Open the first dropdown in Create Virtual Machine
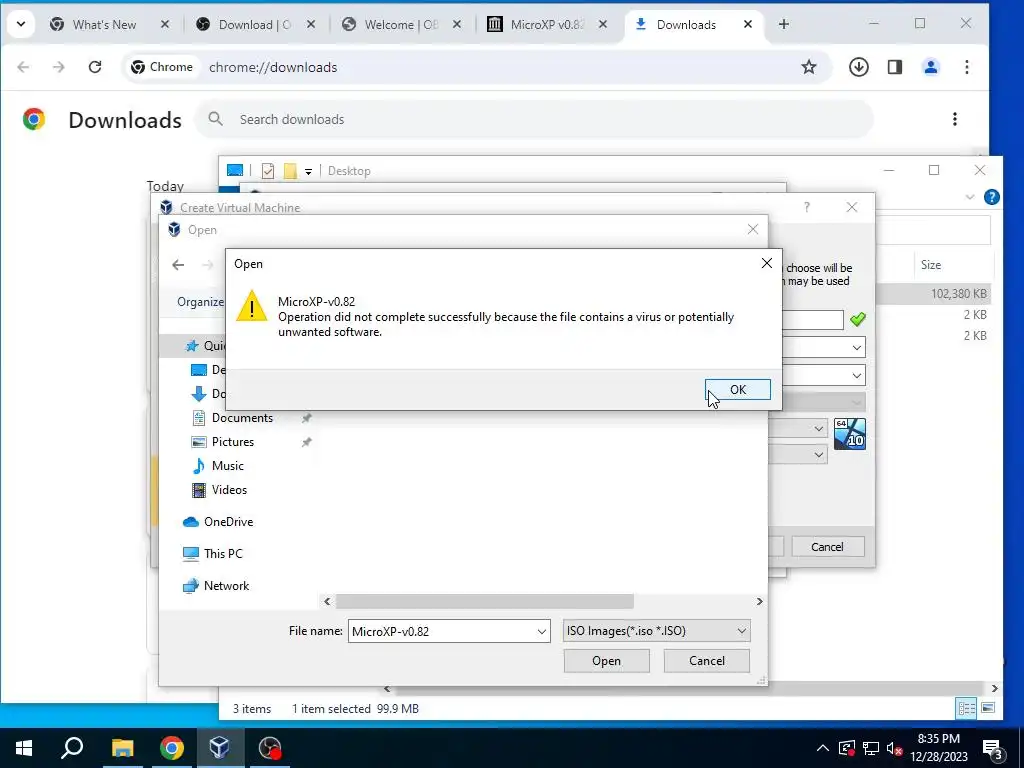 [x=857, y=347]
